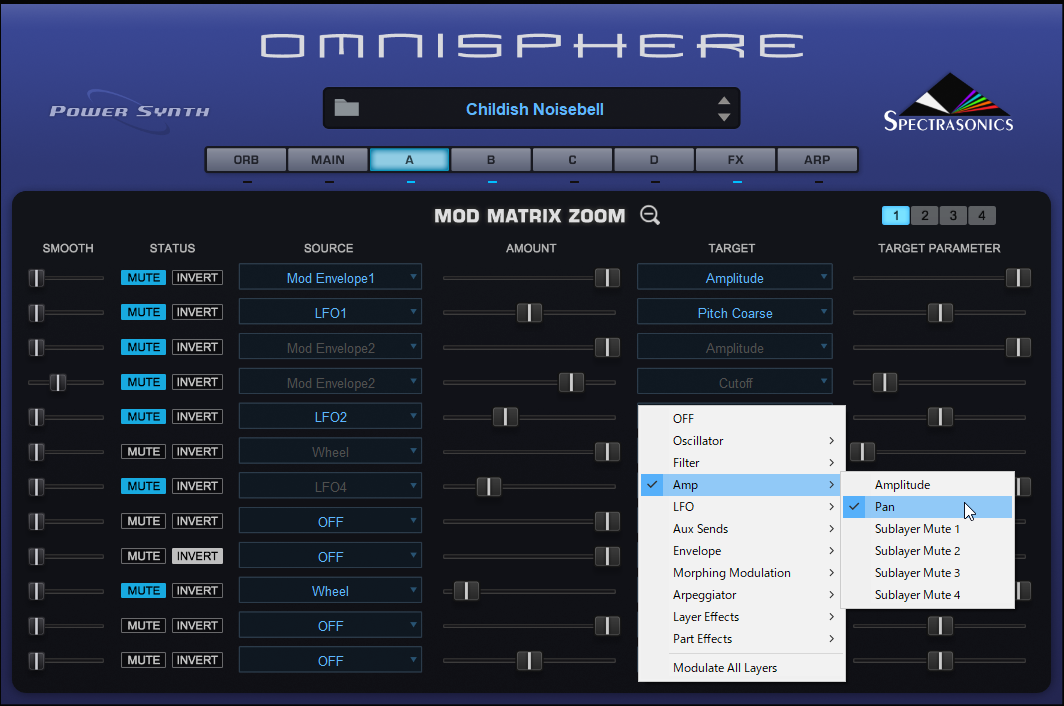The width and height of the screenshot is (1064, 706).
Task: Select Sublayer Mute 4
Action: coord(928,595)
